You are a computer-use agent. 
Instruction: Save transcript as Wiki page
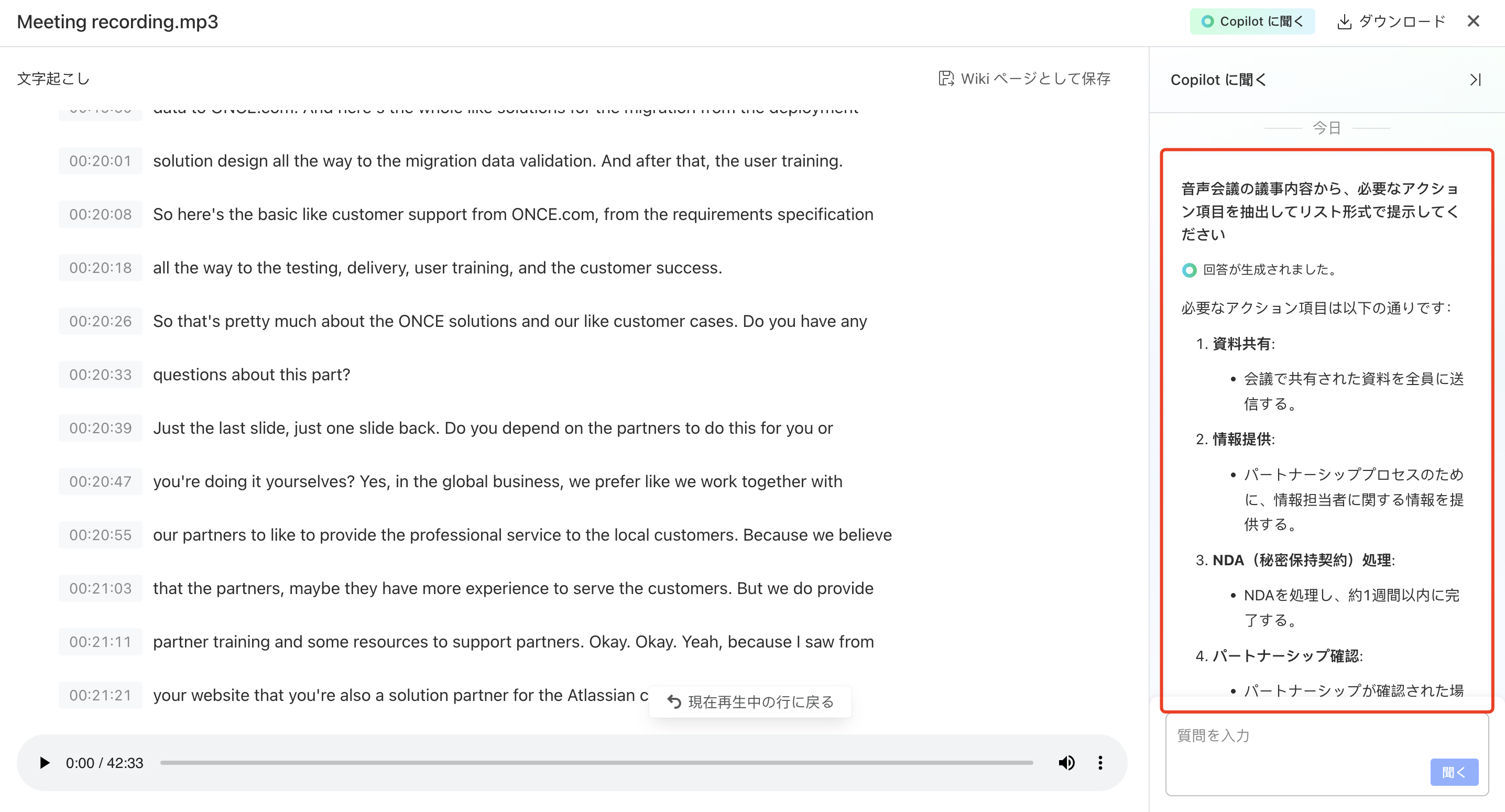pos(1024,78)
